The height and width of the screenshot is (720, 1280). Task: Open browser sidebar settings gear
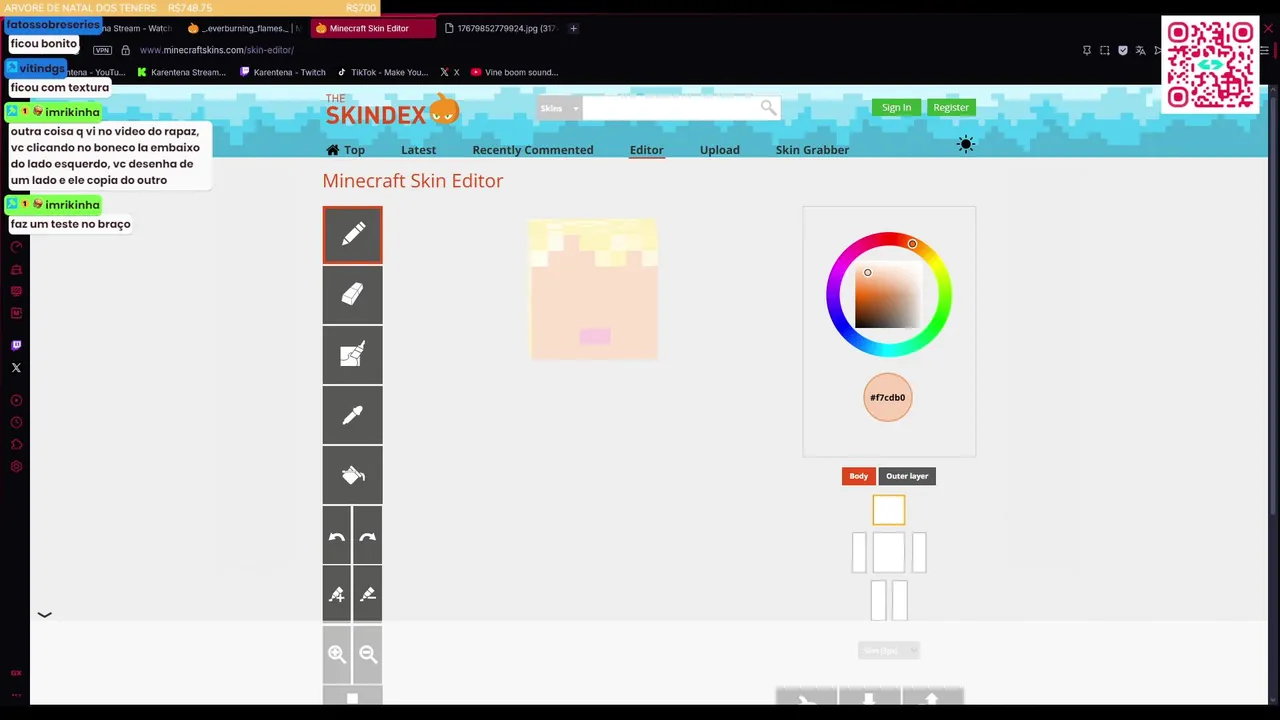point(16,467)
